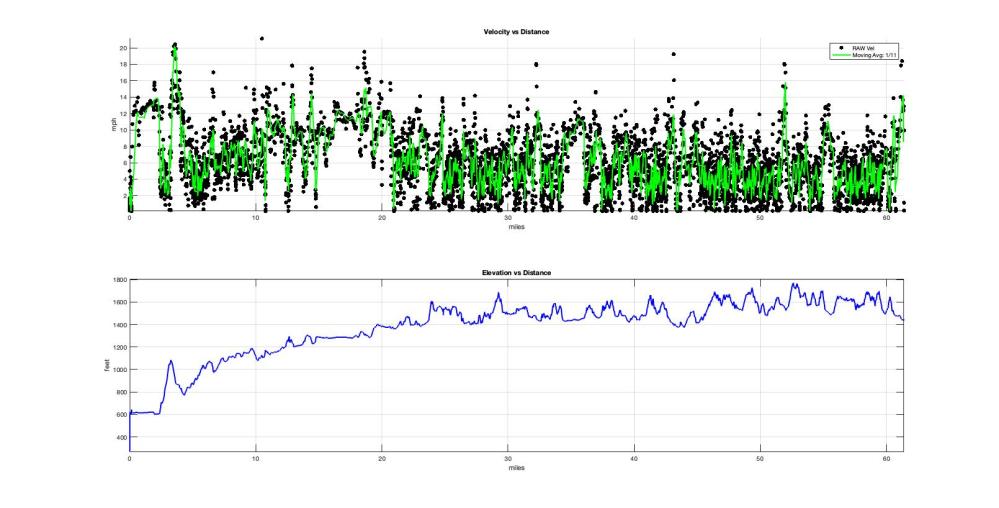Click the 10 tick on velocity x-axis
Screen dimensions: 999x508
256,217
